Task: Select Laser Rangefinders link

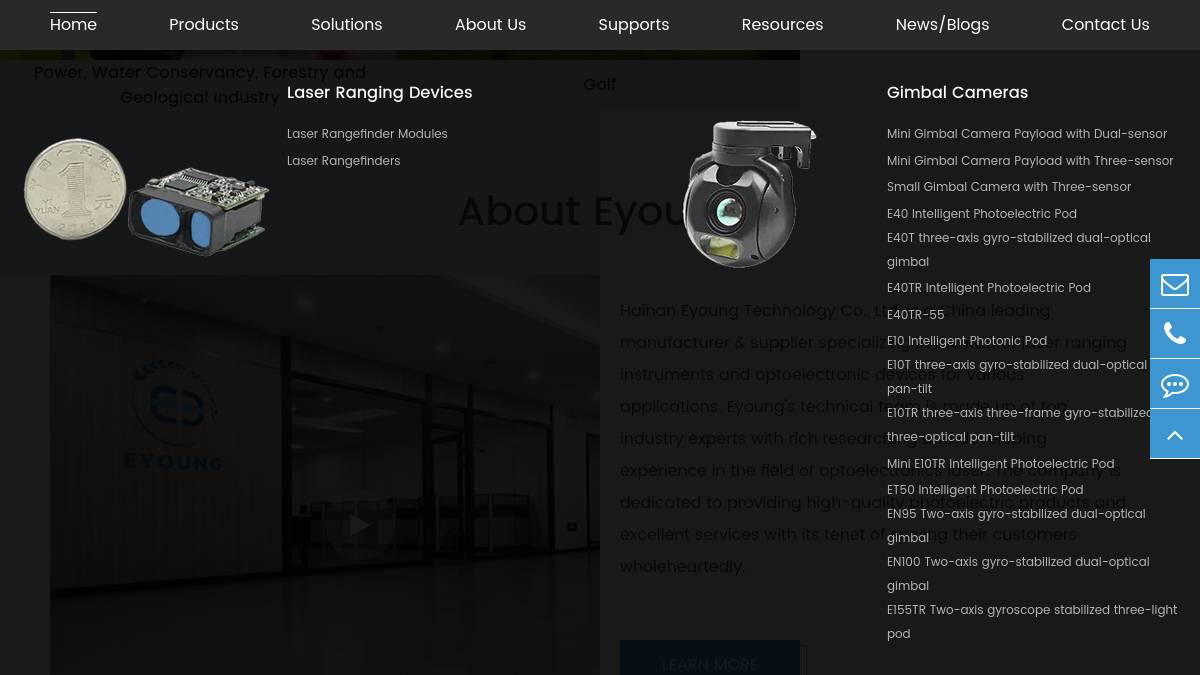Action: pos(343,161)
